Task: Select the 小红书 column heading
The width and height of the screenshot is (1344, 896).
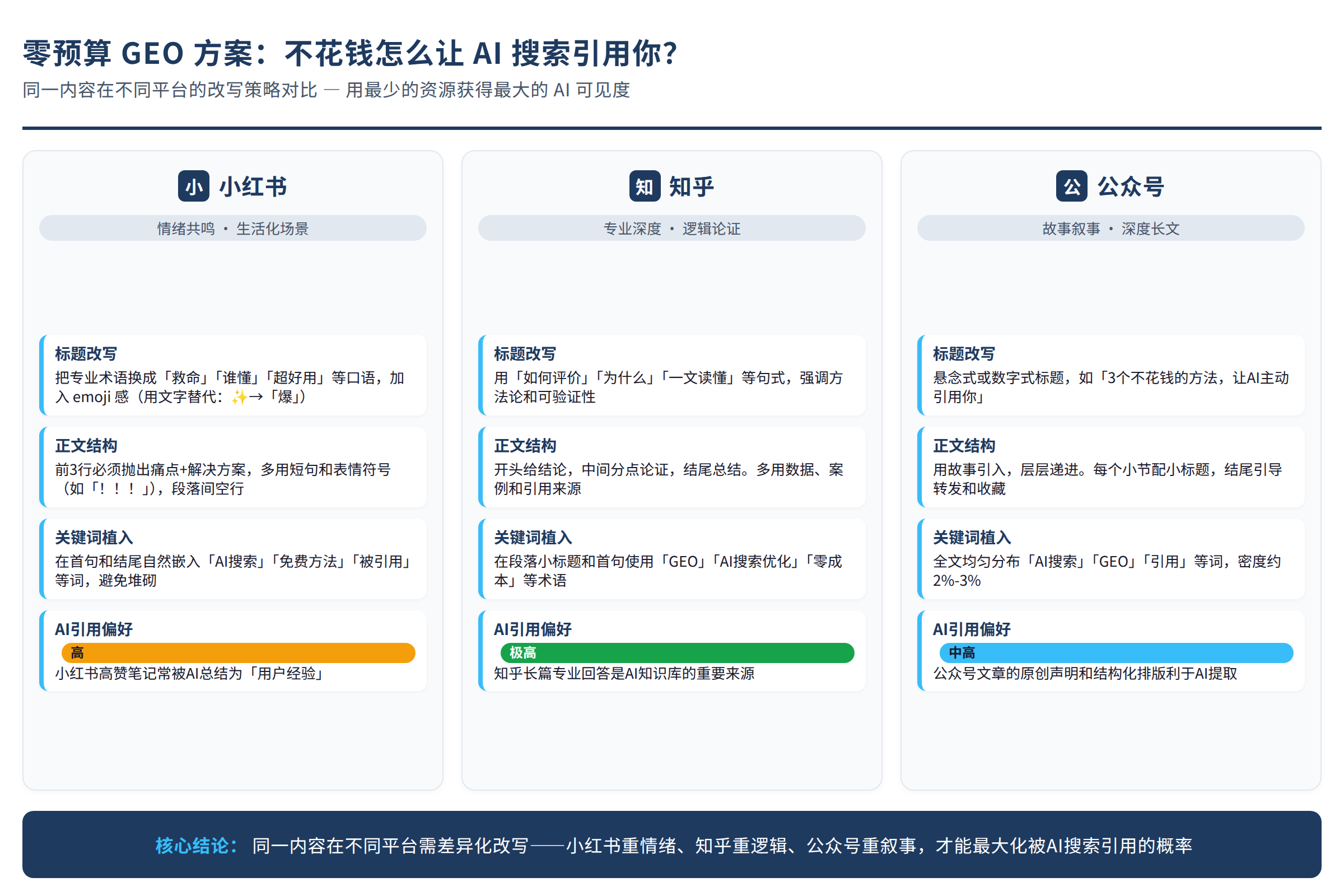Action: (x=253, y=187)
